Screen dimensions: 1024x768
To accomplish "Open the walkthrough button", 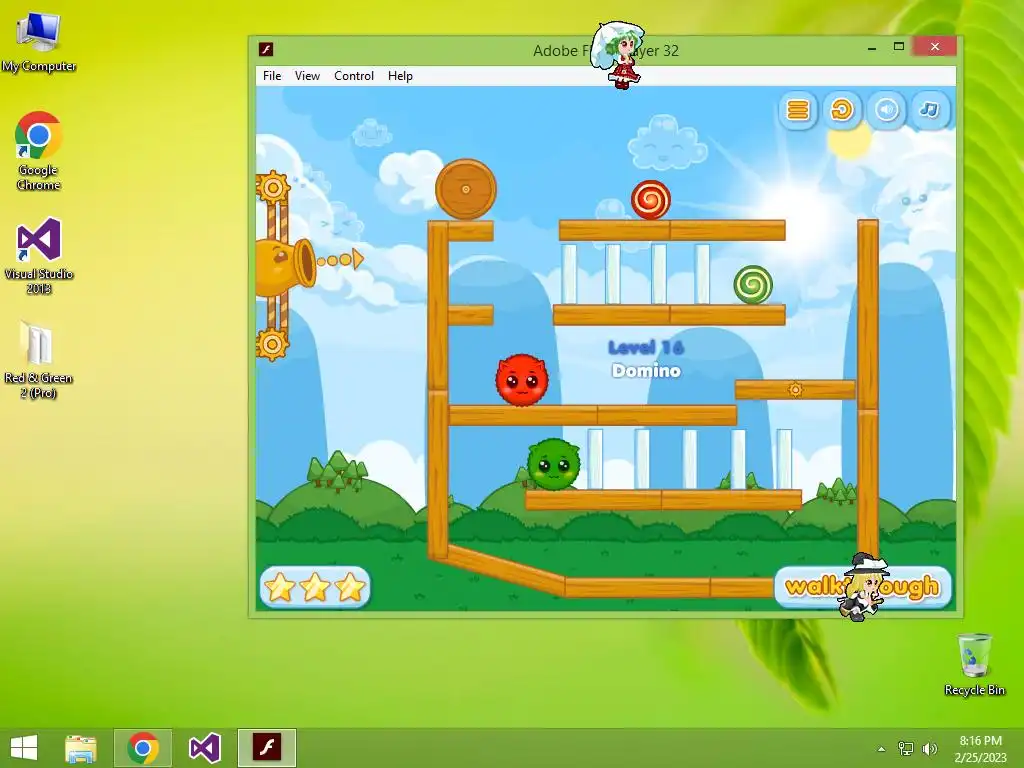I will (863, 586).
